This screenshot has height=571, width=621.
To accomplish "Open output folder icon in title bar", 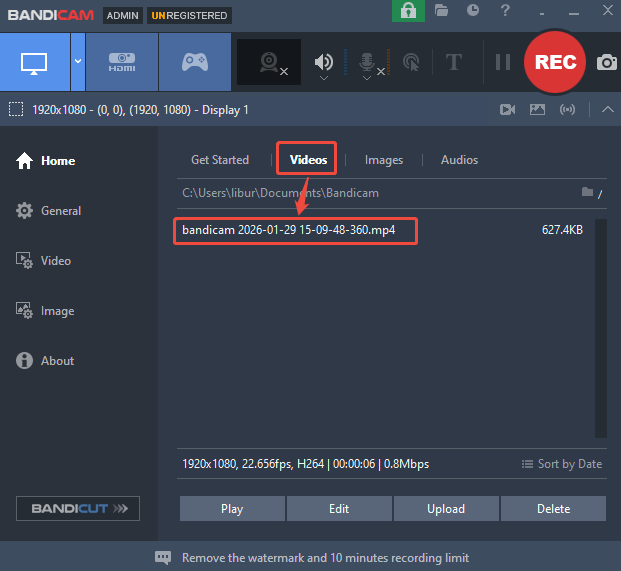I will [441, 10].
